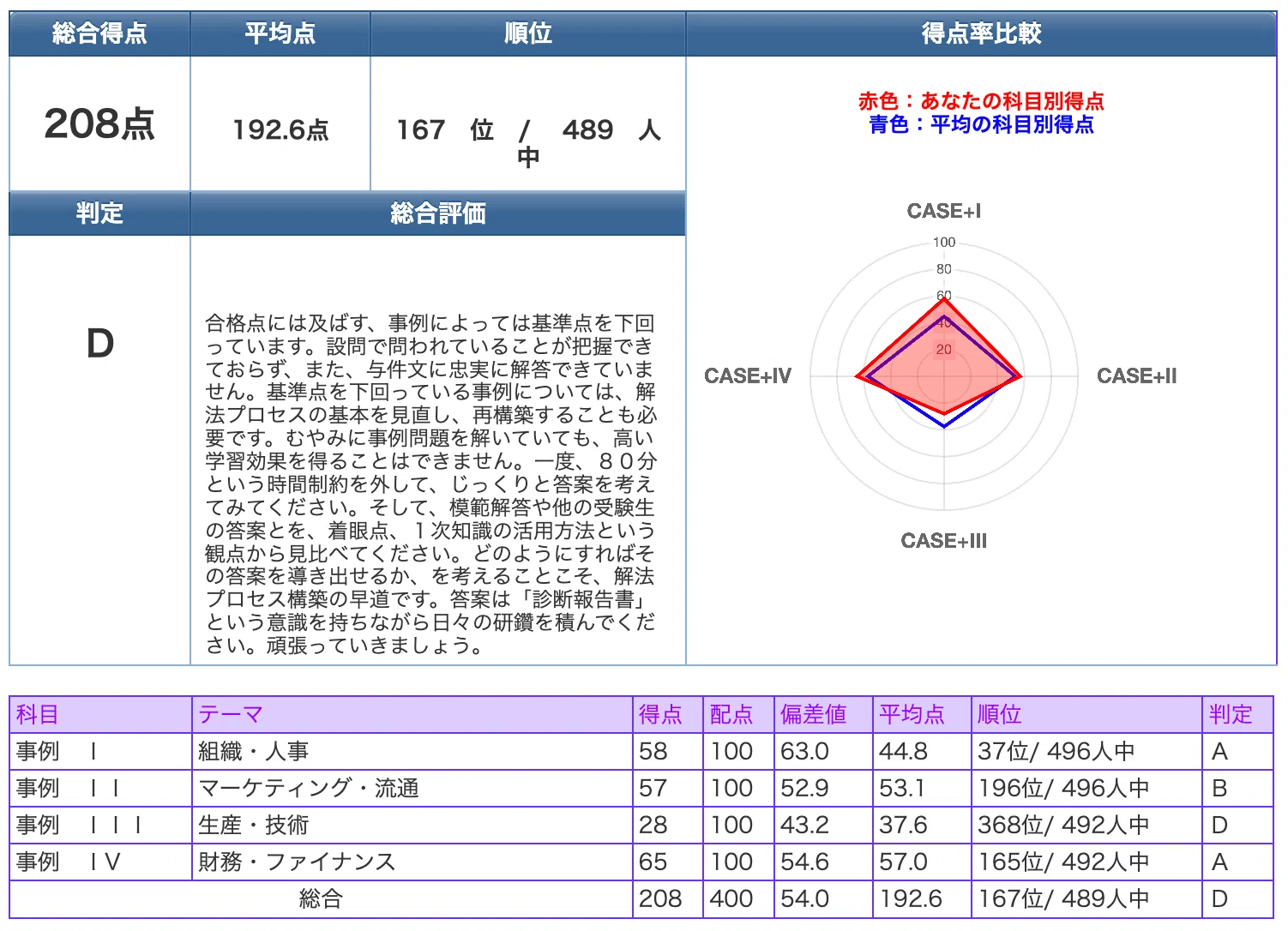The height and width of the screenshot is (931, 1288).
Task: Click the 総合 total row label
Action: (321, 898)
